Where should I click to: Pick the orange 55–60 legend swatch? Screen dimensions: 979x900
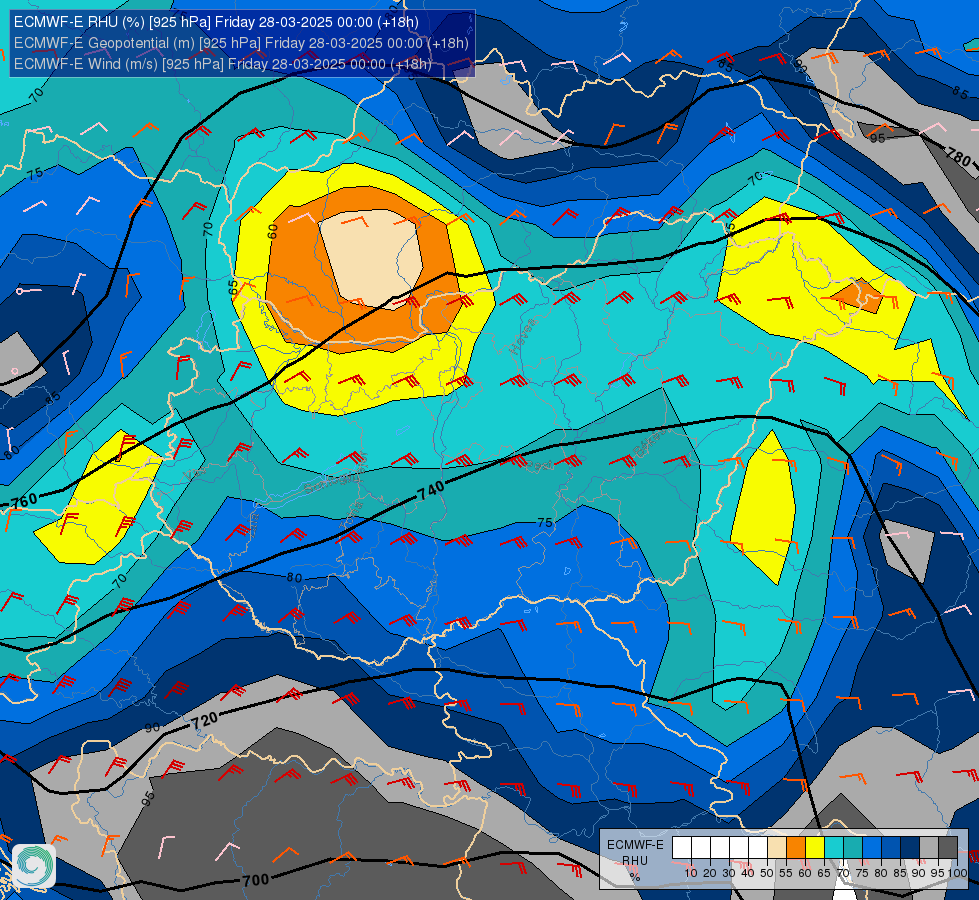(796, 848)
